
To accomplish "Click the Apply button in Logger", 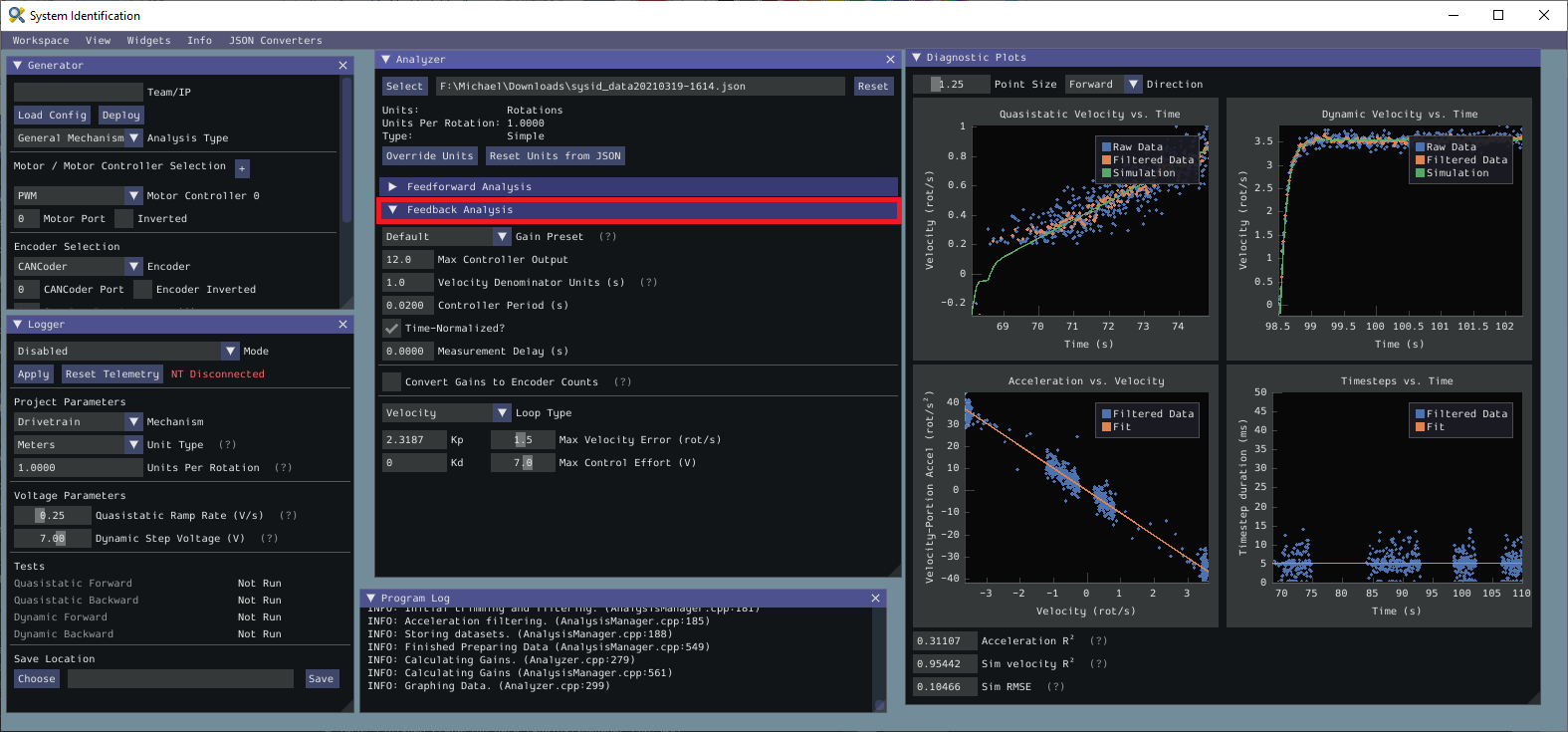I will (33, 374).
